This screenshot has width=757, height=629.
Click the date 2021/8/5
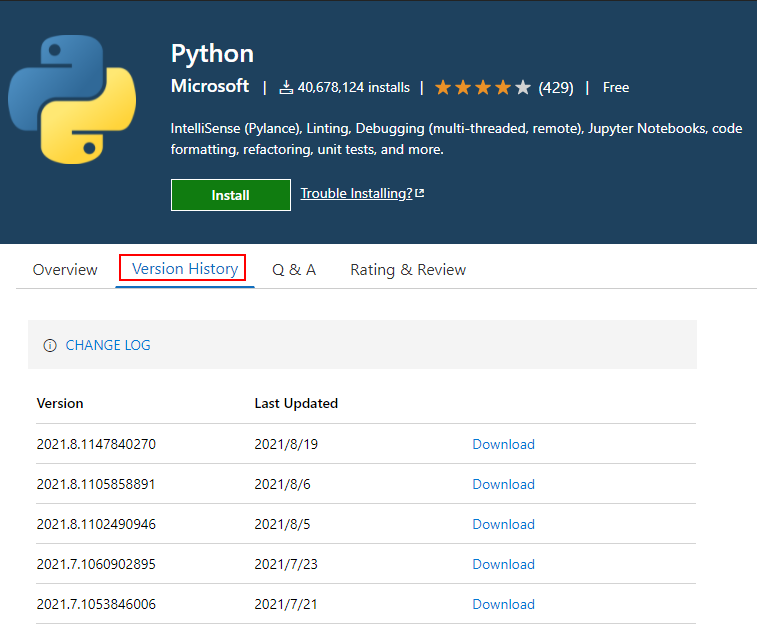click(x=282, y=524)
